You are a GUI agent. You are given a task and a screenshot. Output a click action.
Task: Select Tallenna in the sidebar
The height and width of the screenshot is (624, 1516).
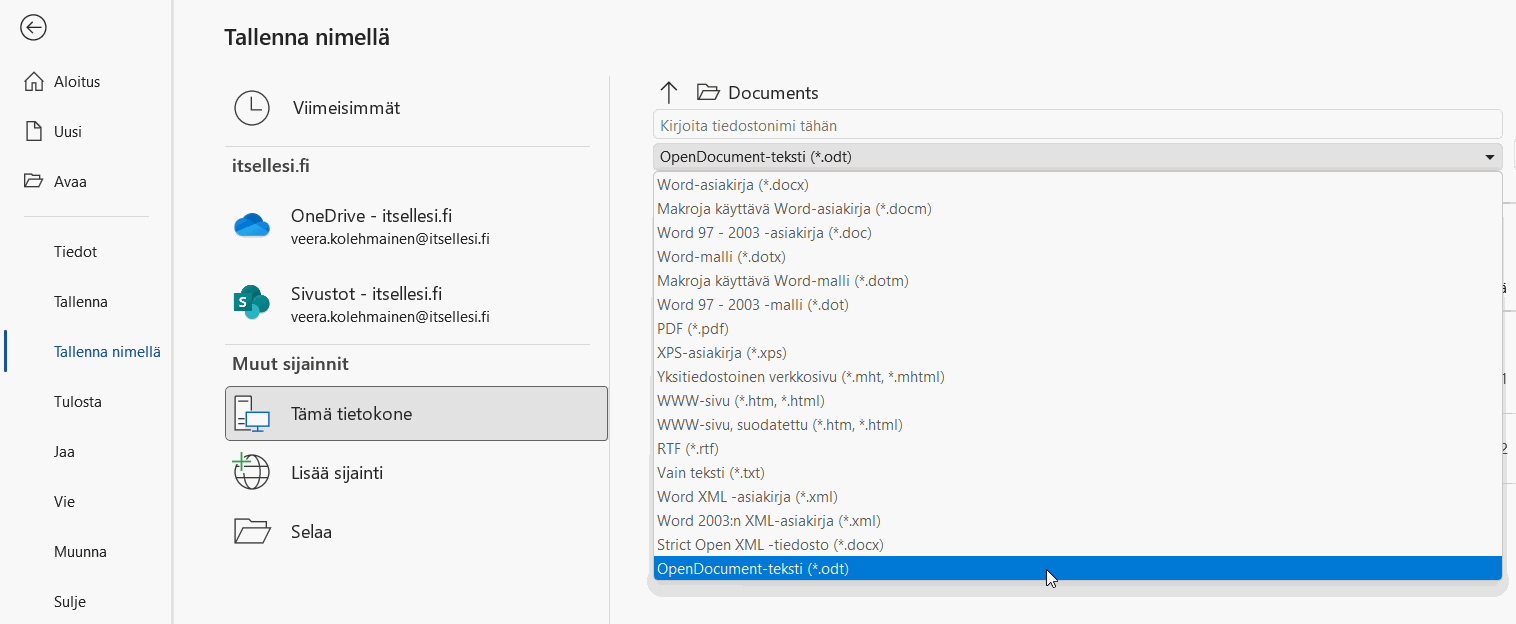click(x=81, y=302)
